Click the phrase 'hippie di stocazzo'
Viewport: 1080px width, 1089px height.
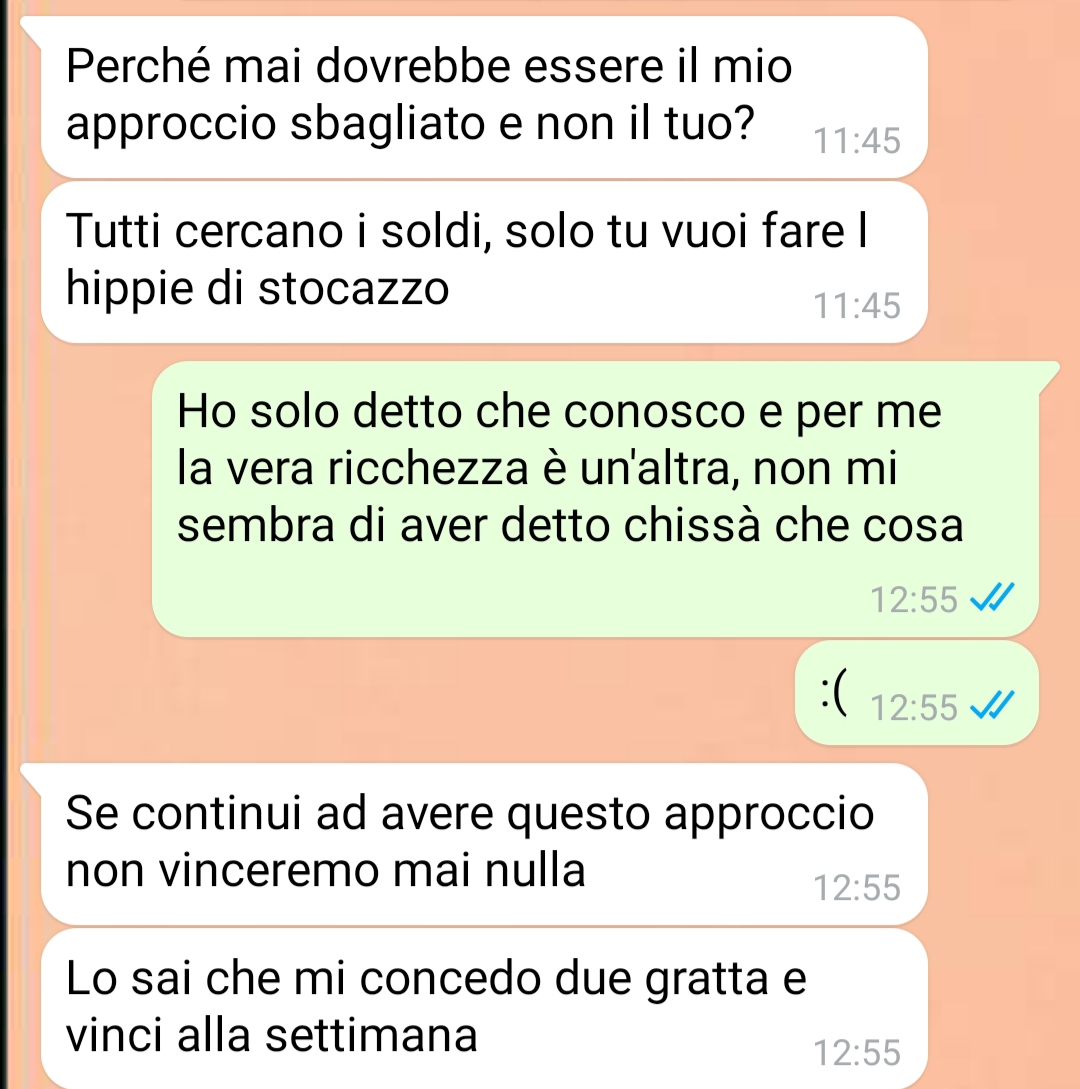tap(258, 288)
